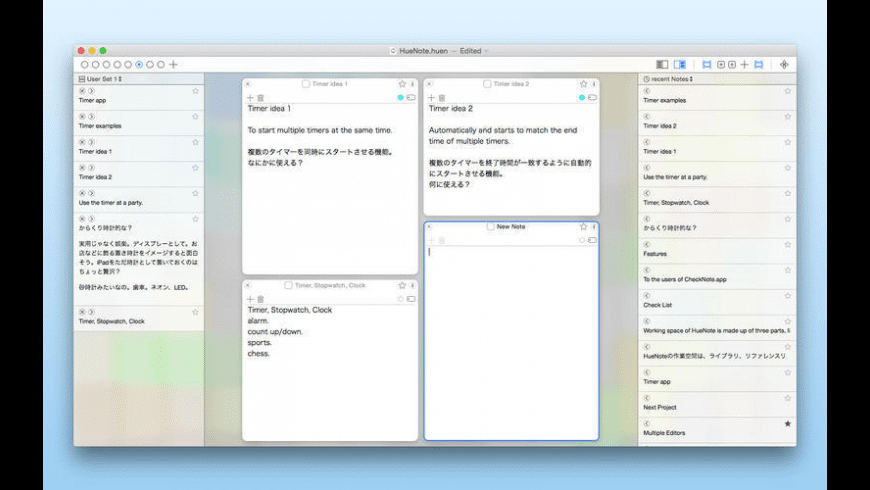Star the Timer idea 1 note card
Image resolution: width=870 pixels, height=490 pixels.
point(400,84)
